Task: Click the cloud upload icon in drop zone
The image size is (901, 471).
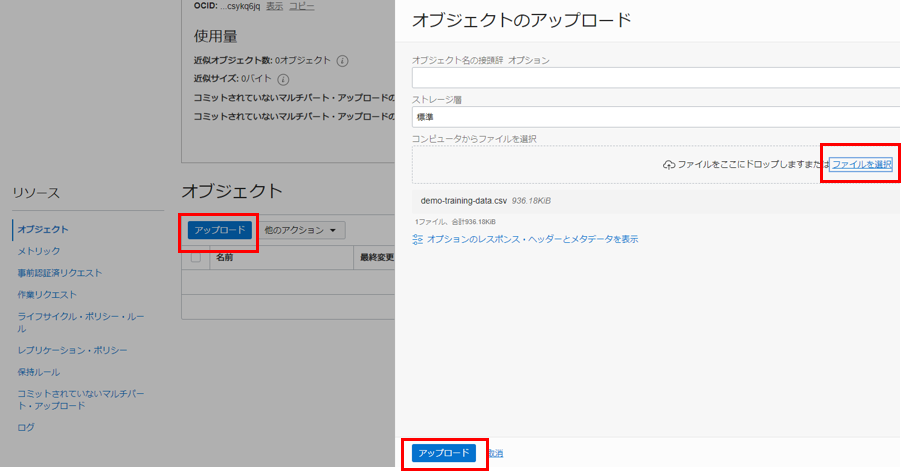Action: pos(669,164)
